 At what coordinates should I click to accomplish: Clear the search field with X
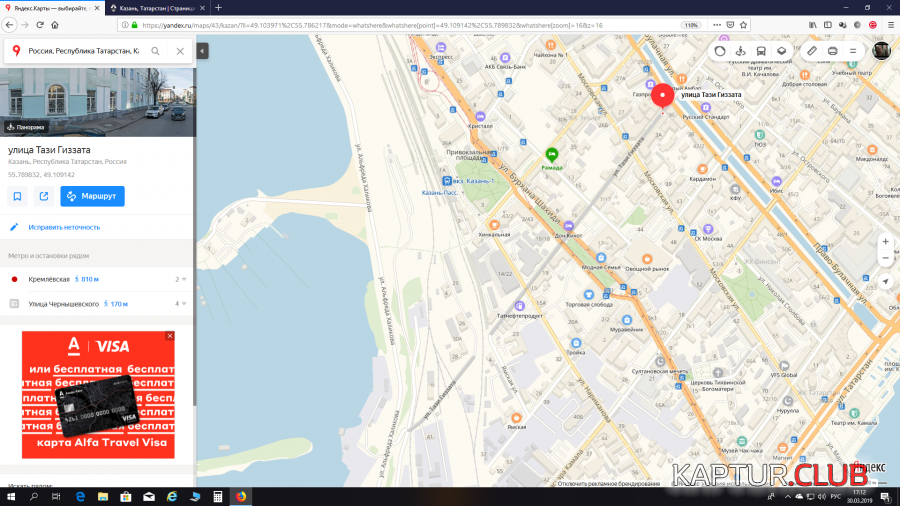(x=180, y=51)
